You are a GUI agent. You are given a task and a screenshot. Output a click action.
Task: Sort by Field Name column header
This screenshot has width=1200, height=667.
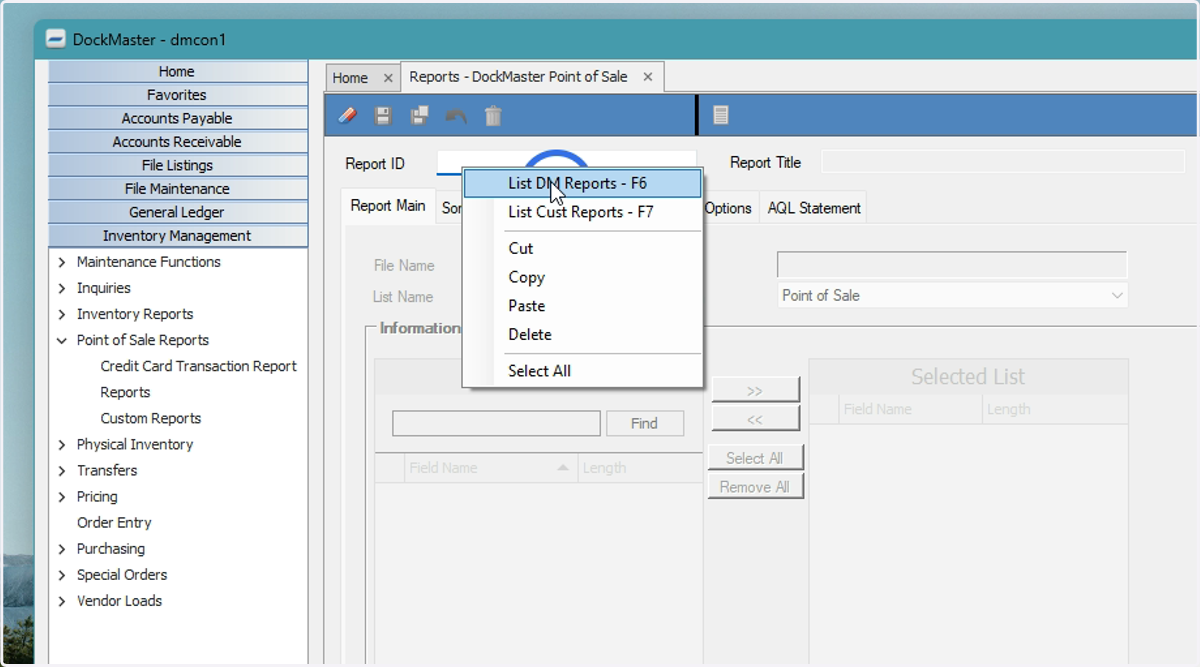pyautogui.click(x=490, y=468)
